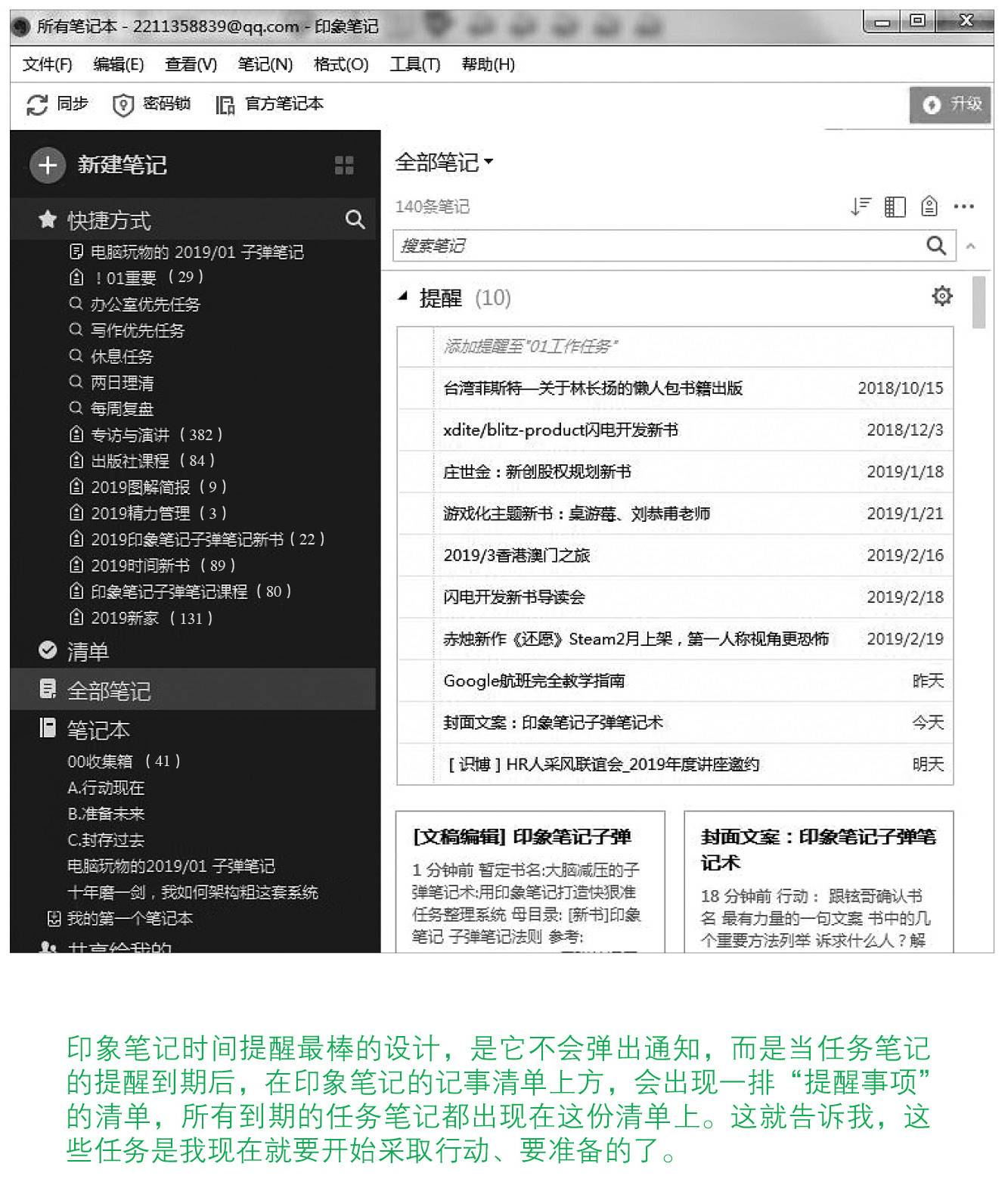Screen dimensions: 1008x1182
Task: Click the note icon for 电脑玩物的 2019/01 shortcut
Action: coord(76,251)
